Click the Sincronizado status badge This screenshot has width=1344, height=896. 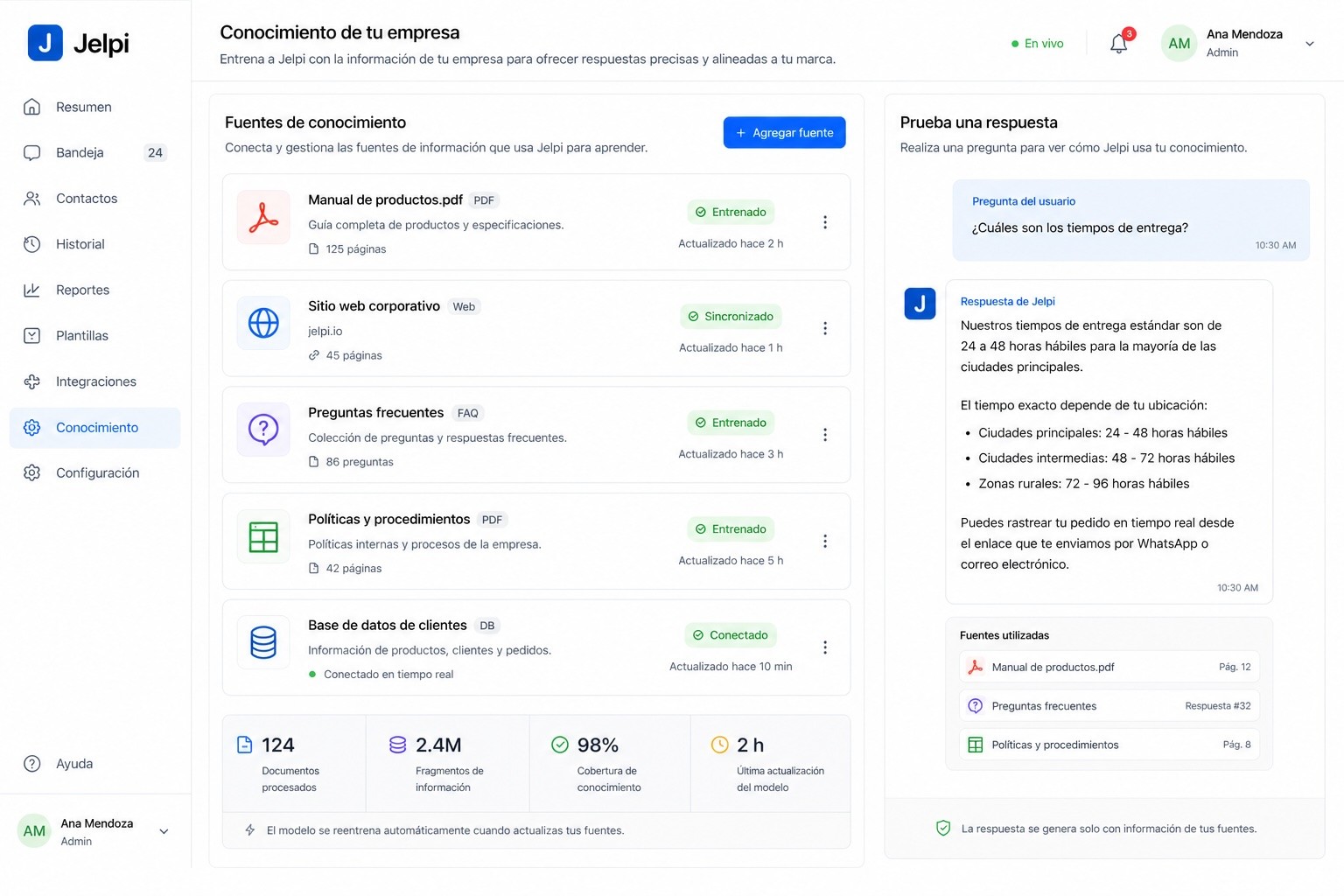(x=731, y=316)
